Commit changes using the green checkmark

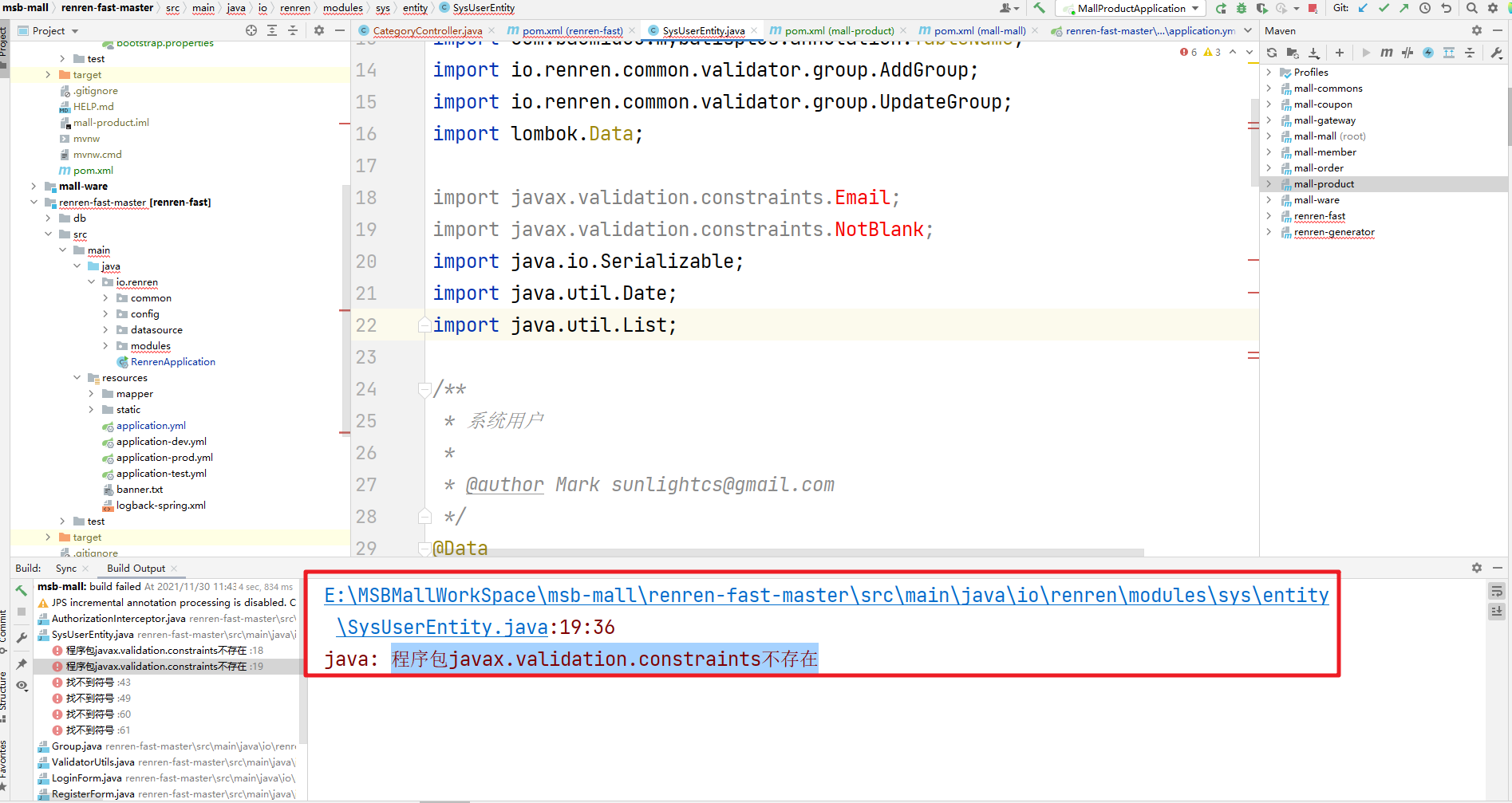(x=1384, y=8)
